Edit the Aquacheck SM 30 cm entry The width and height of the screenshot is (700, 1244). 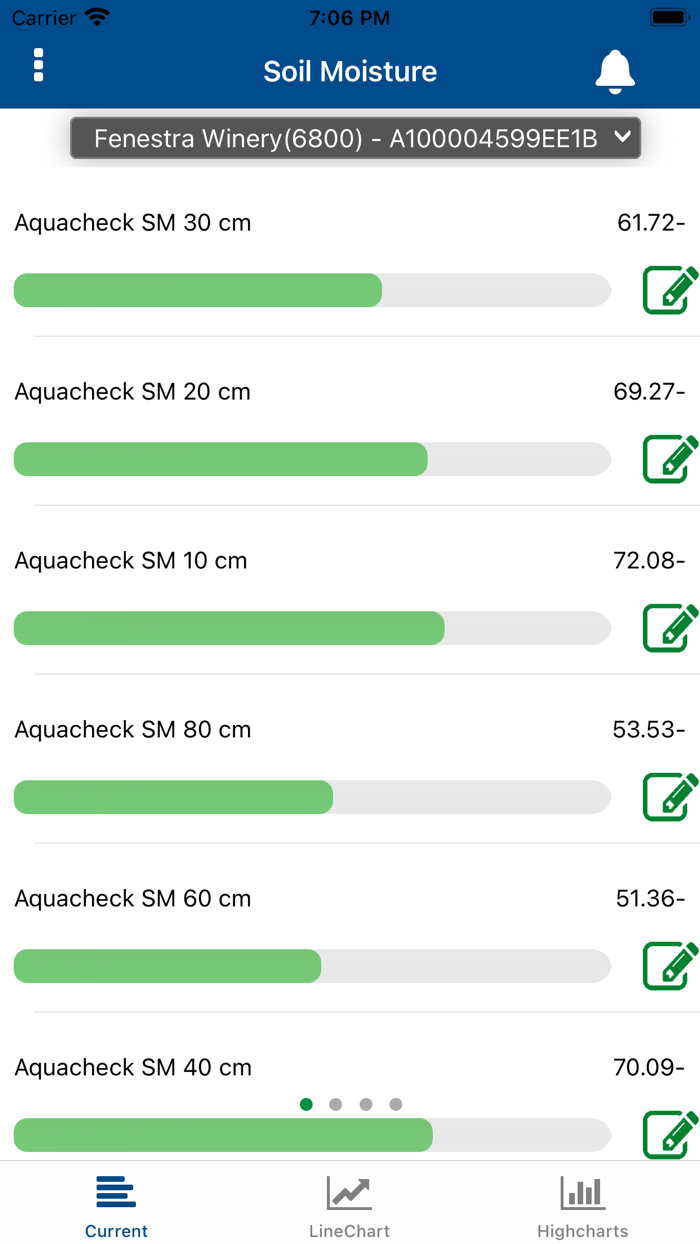pyautogui.click(x=669, y=290)
